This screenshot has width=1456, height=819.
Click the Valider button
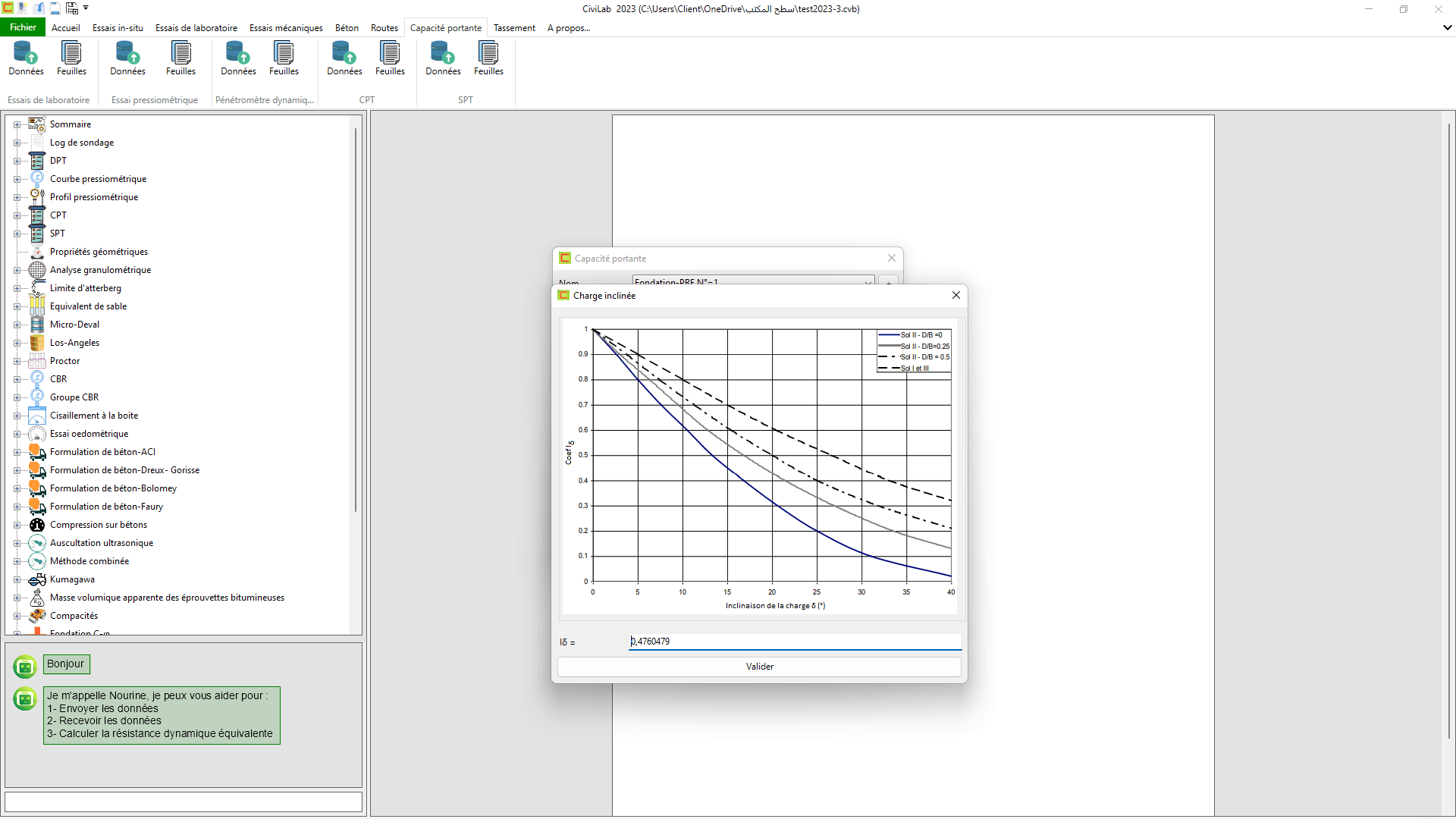coord(759,667)
